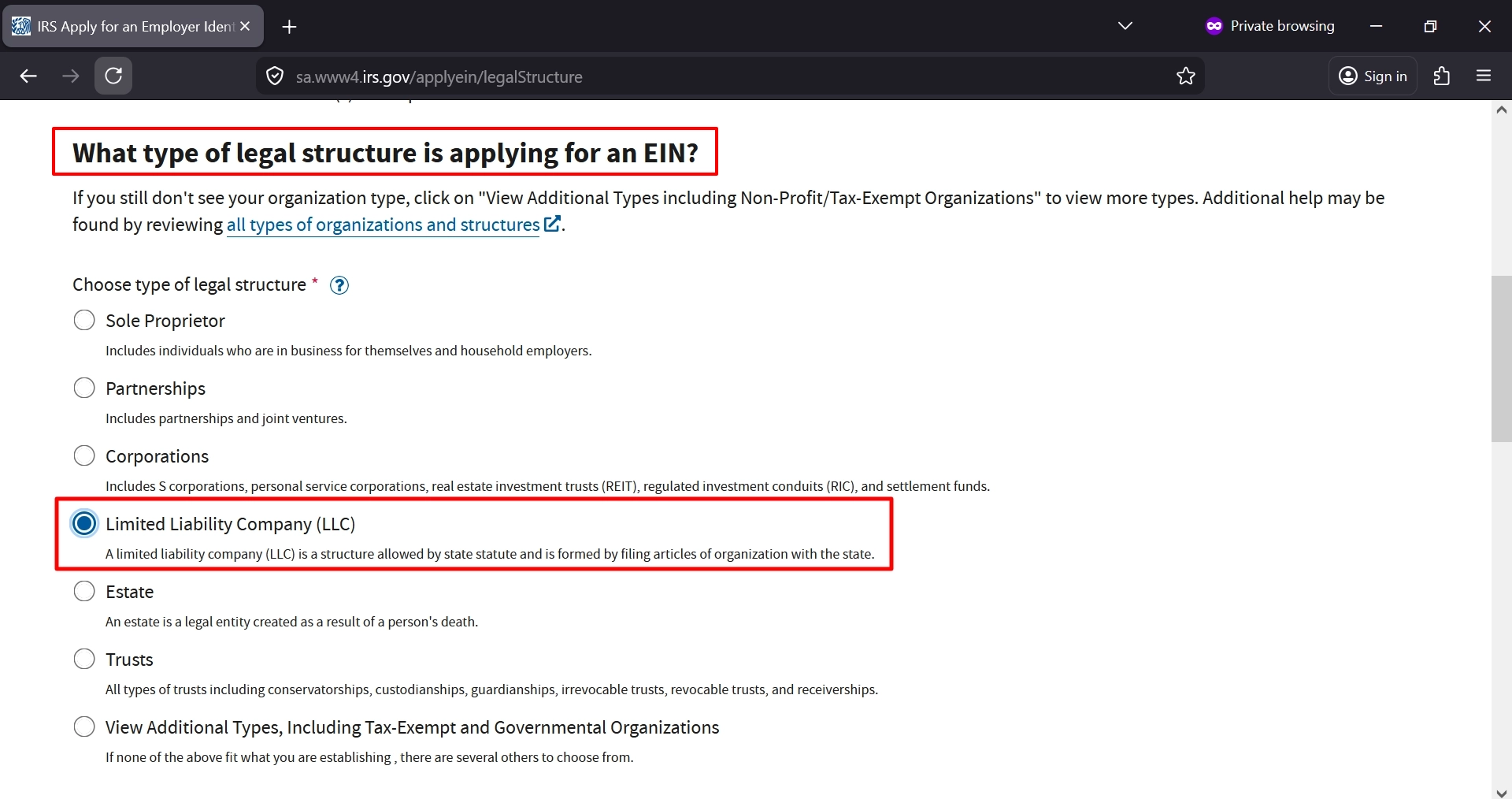Screen dimensions: 1512x799
Task: Close the IRS EIN tab
Action: (x=246, y=27)
